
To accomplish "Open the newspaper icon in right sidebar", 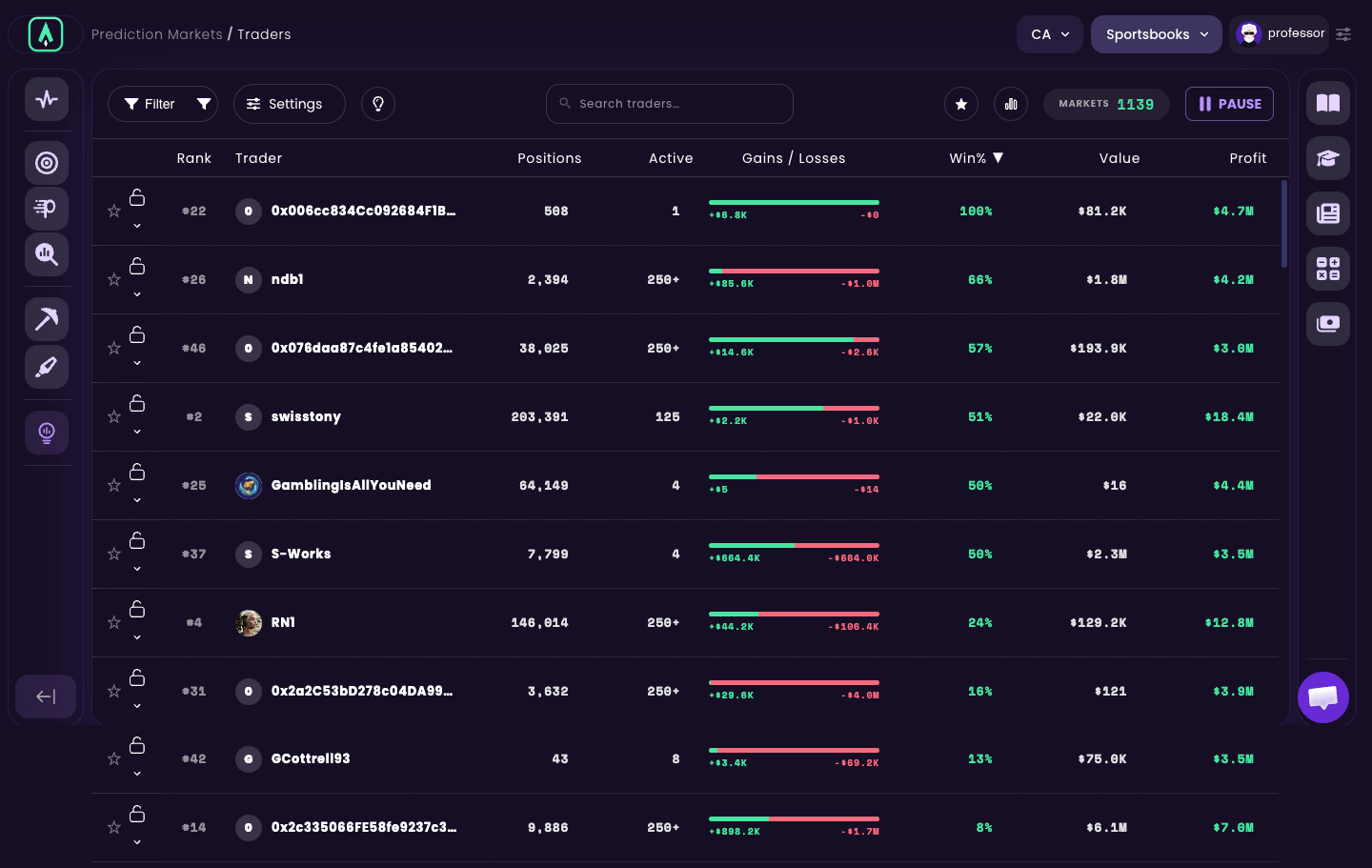I will tap(1328, 213).
